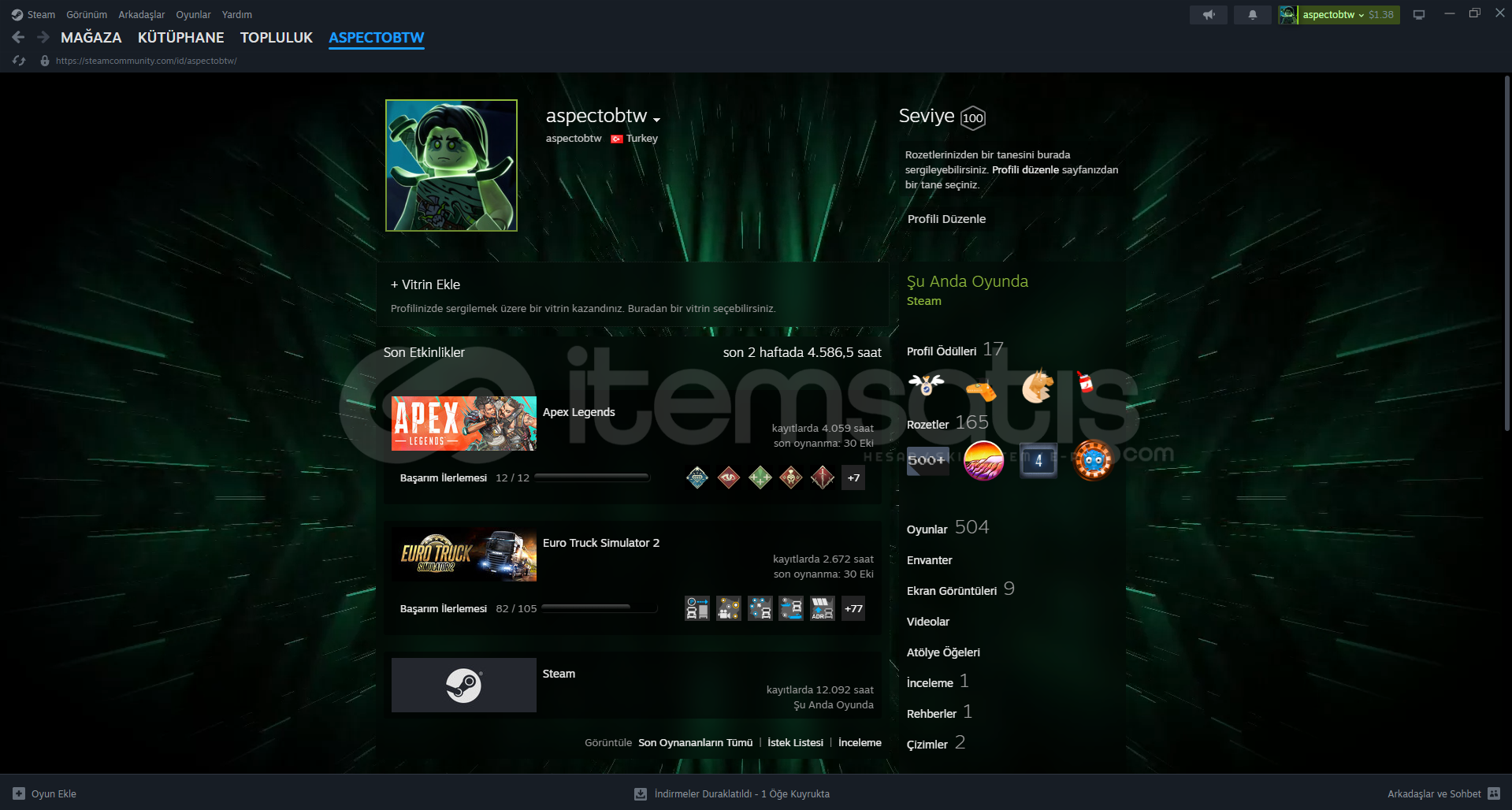
Task: Show +7 more Apex Legends achievements
Action: click(x=853, y=477)
